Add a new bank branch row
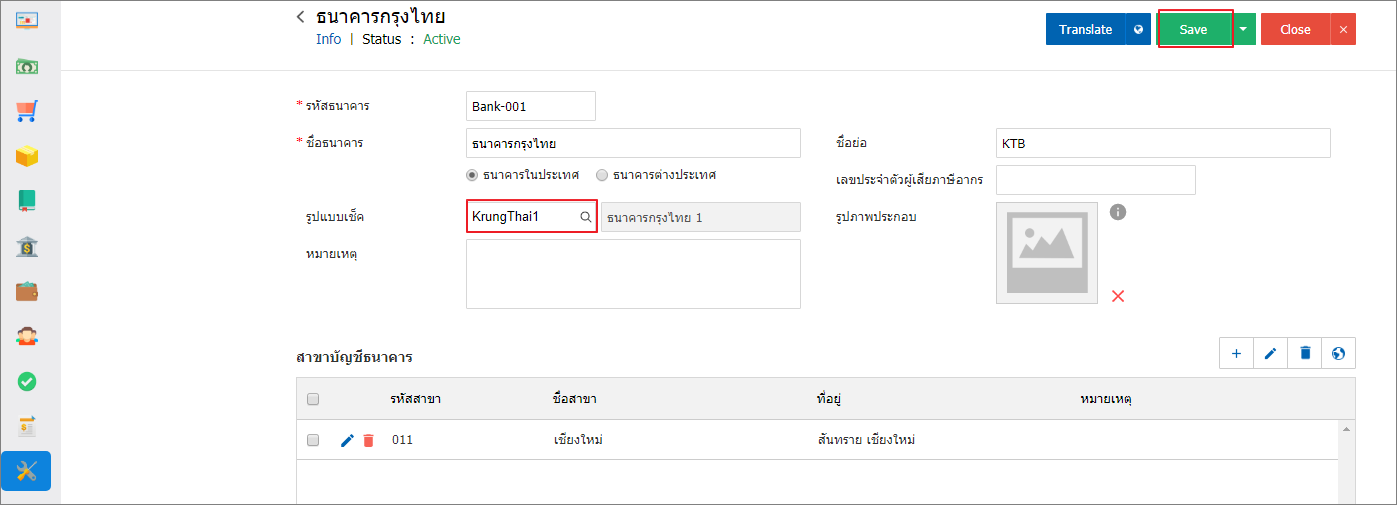 (x=1236, y=353)
